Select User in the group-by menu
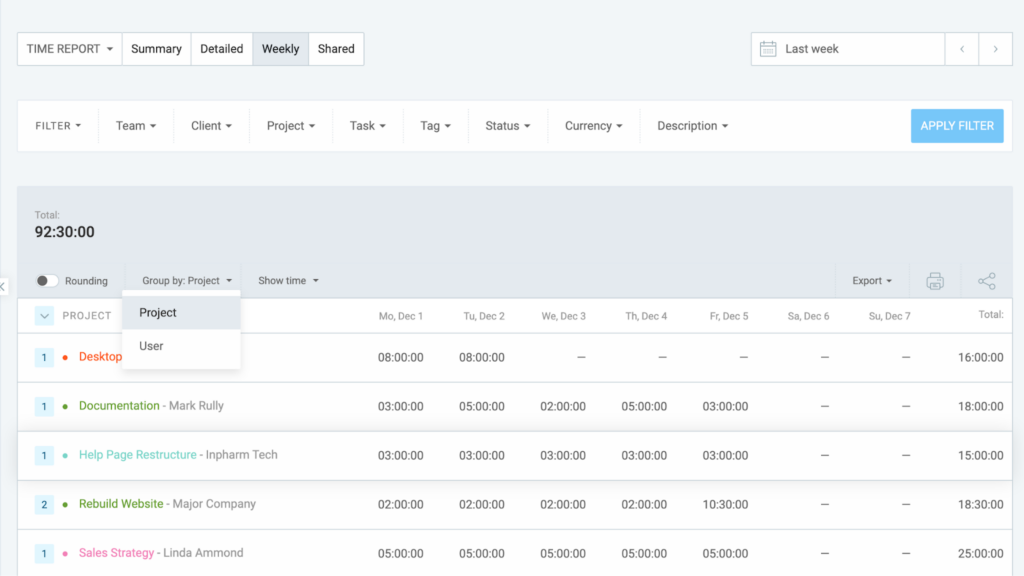Screen dimensions: 1024x576 [x=151, y=346]
